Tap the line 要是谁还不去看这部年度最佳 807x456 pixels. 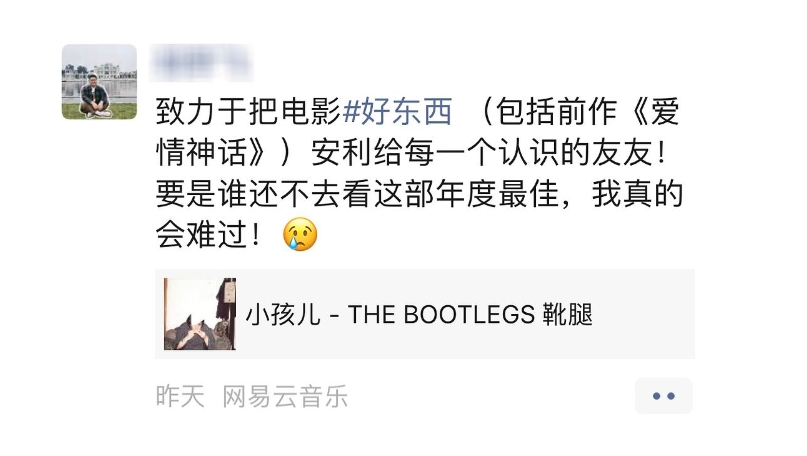pyautogui.click(x=357, y=194)
